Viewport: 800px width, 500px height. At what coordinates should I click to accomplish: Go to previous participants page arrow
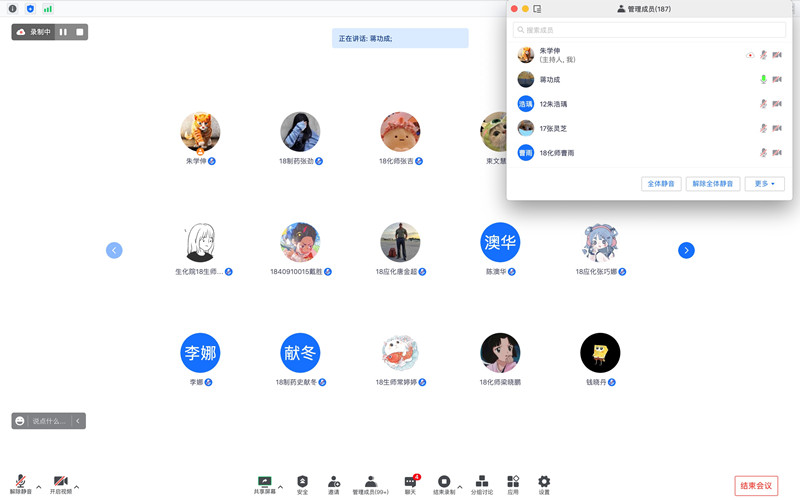[x=114, y=251]
